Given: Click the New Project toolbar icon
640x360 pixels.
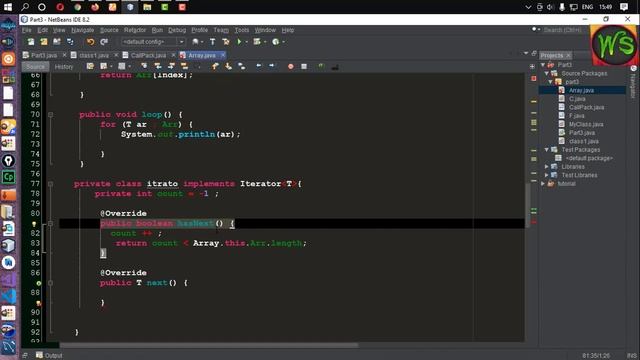Looking at the screenshot, I should point(44,42).
